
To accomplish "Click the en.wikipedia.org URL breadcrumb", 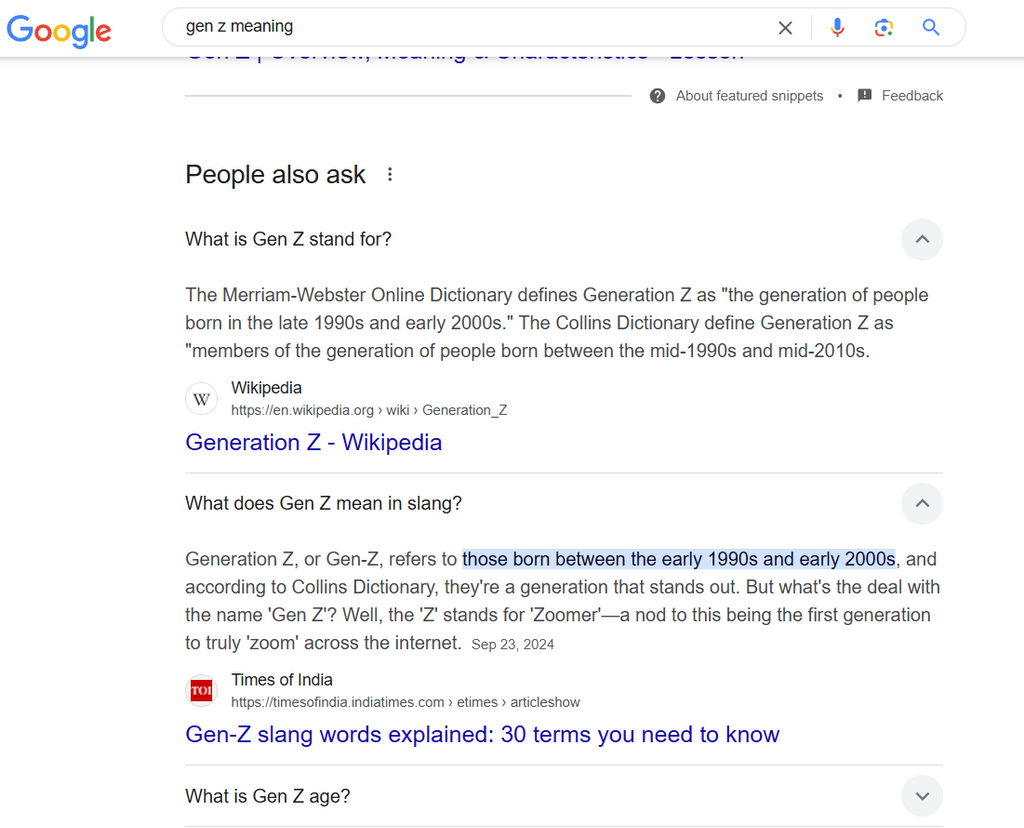I will pyautogui.click(x=369, y=410).
